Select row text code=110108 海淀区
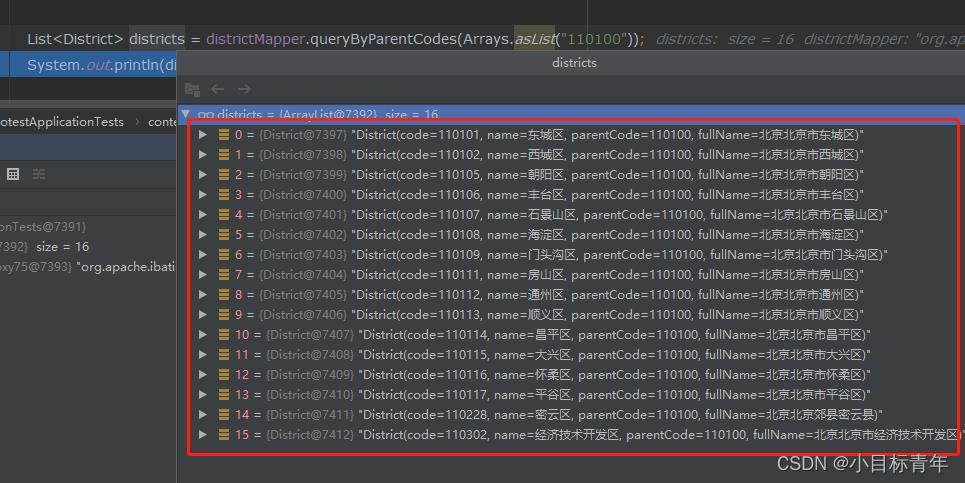The image size is (965, 483). [607, 234]
